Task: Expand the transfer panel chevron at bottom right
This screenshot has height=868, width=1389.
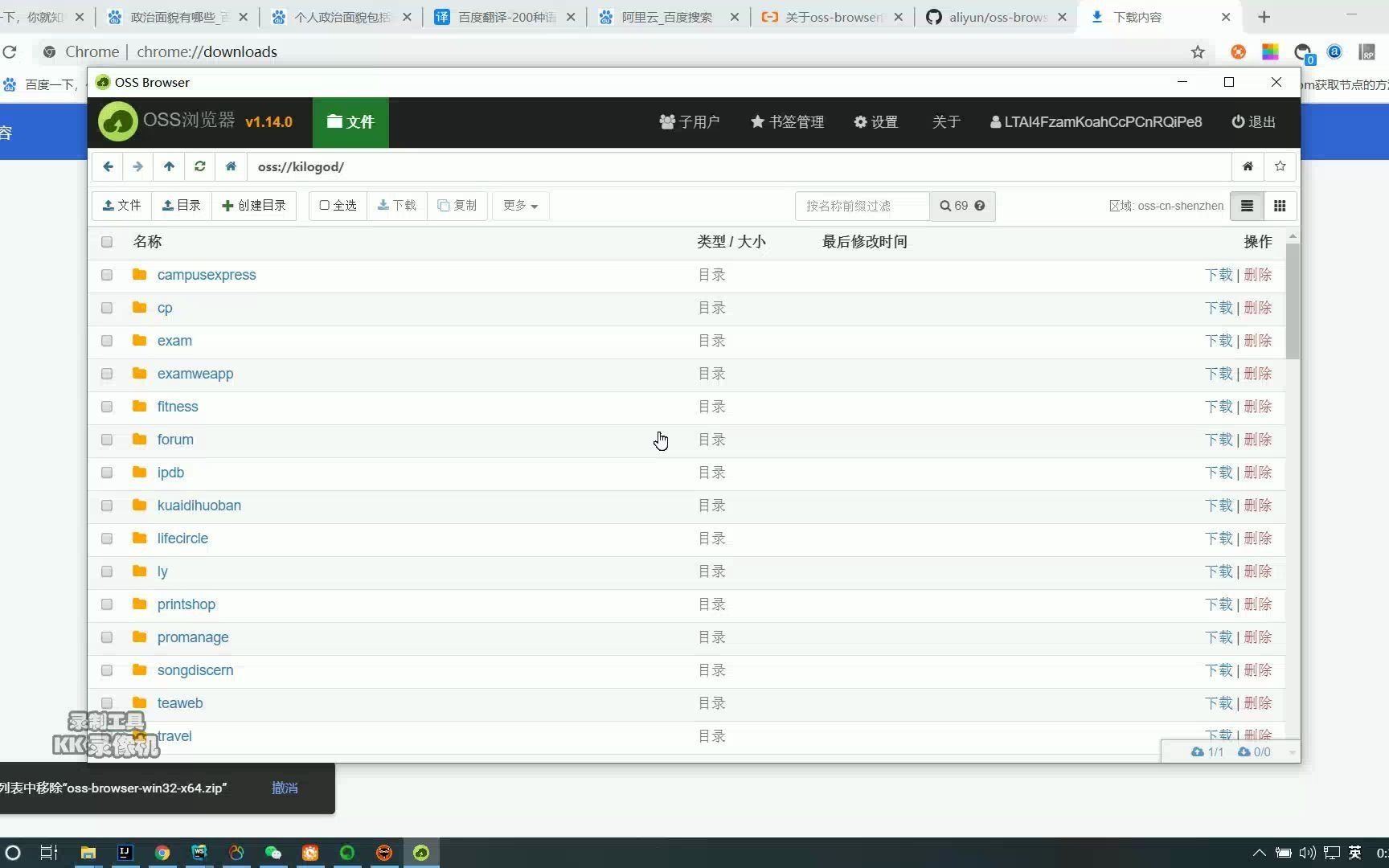Action: (x=1292, y=752)
